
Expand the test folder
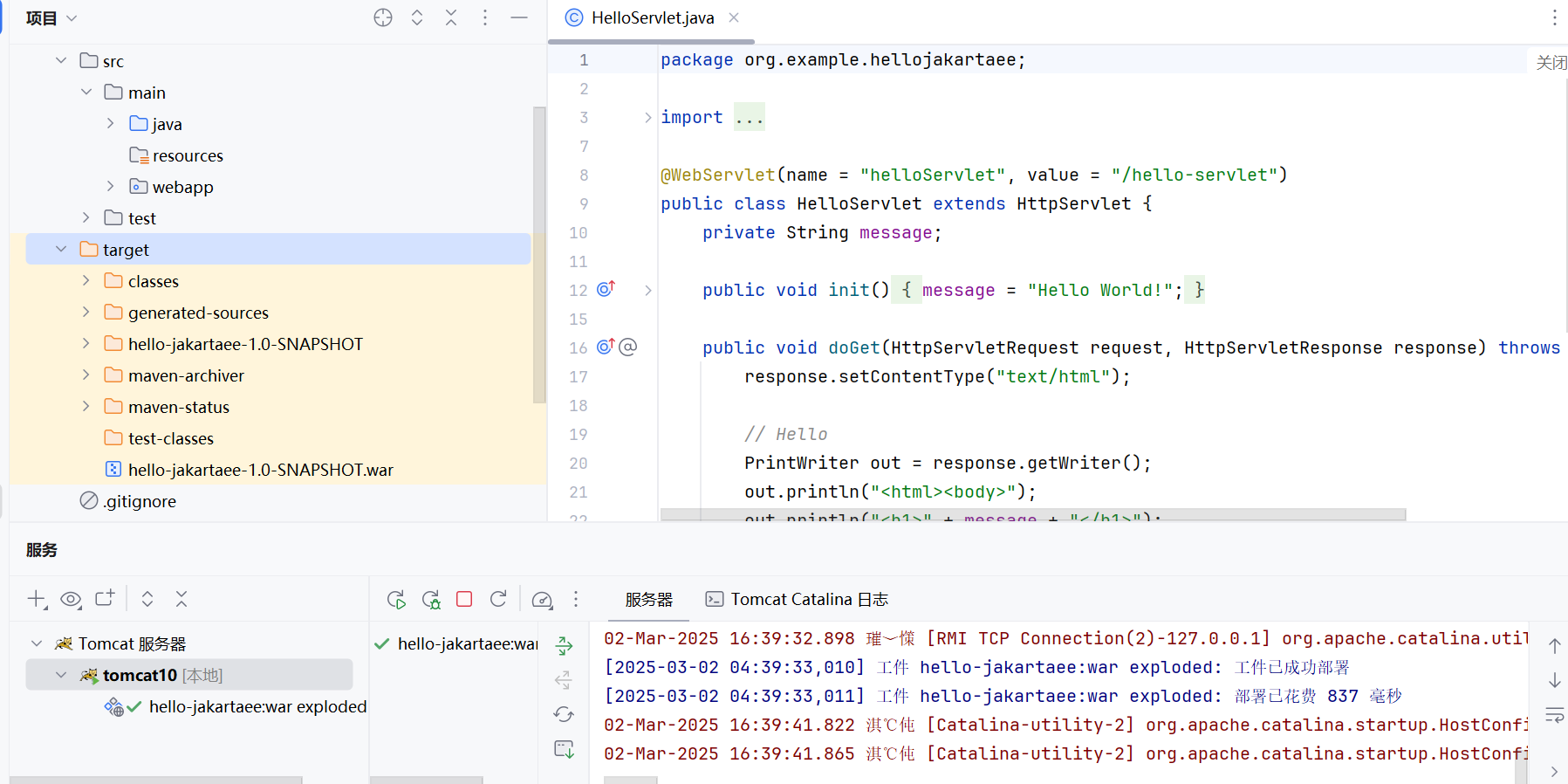click(86, 217)
